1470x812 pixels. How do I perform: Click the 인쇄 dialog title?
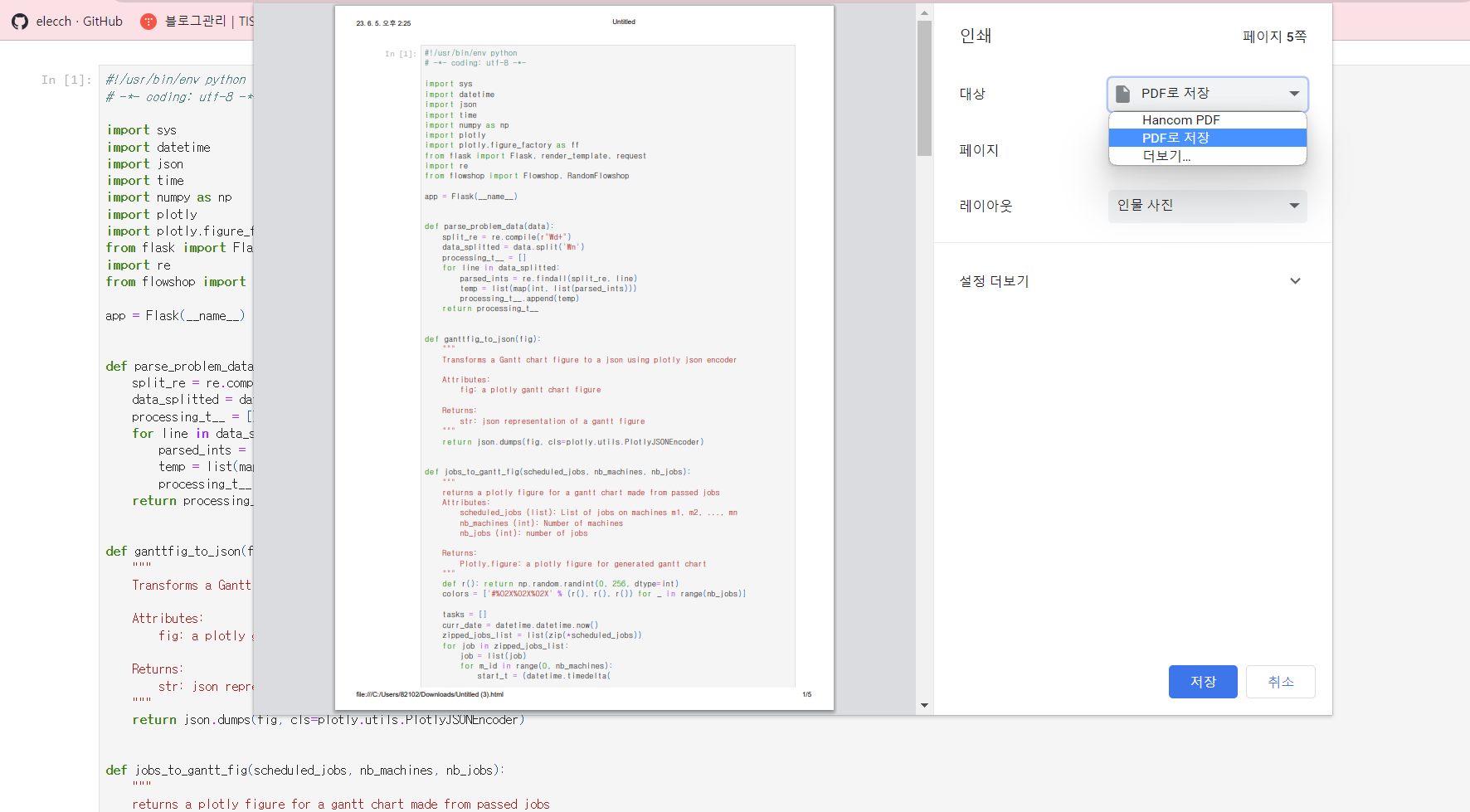pos(976,36)
